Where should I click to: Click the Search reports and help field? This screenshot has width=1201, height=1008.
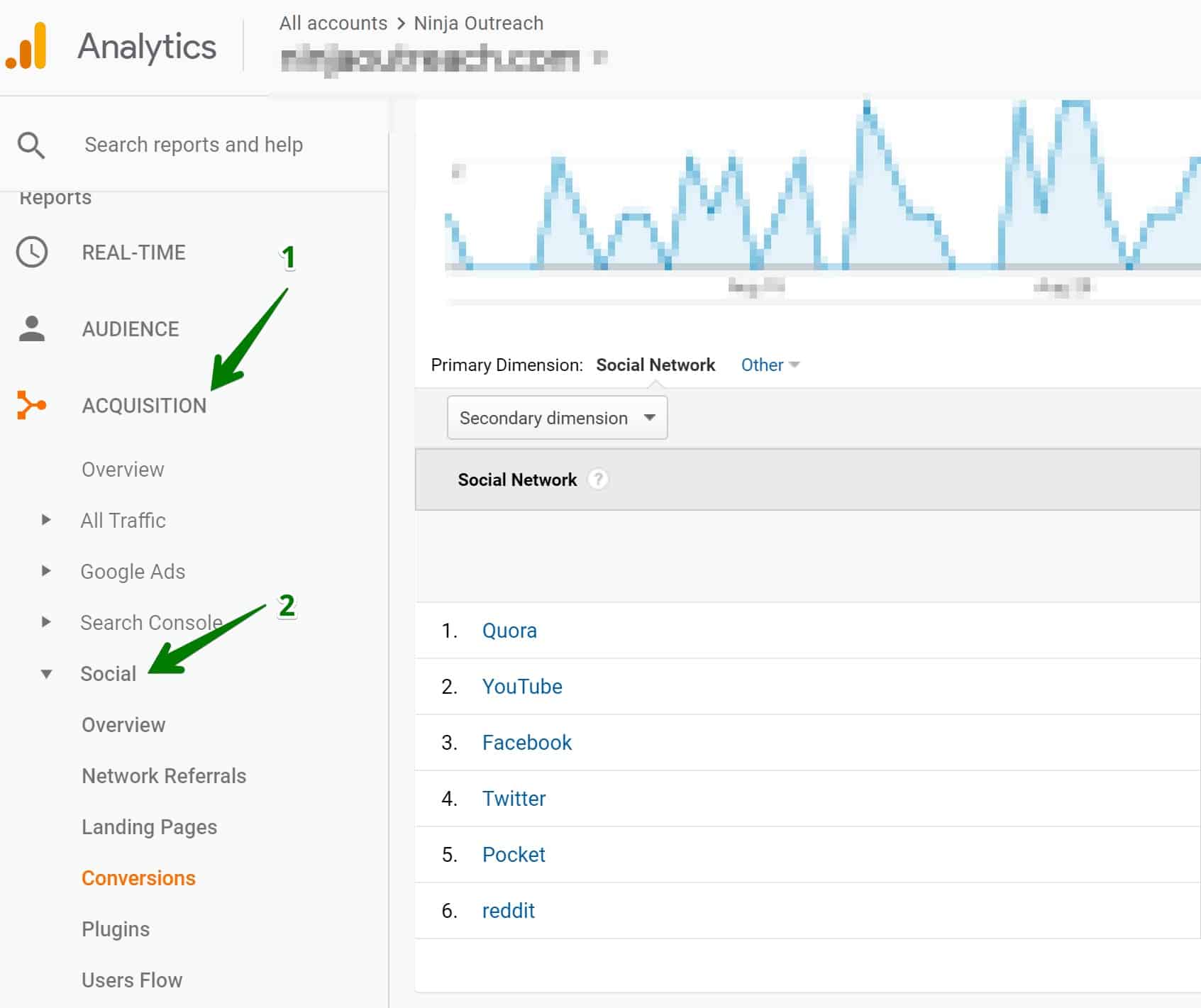click(194, 145)
